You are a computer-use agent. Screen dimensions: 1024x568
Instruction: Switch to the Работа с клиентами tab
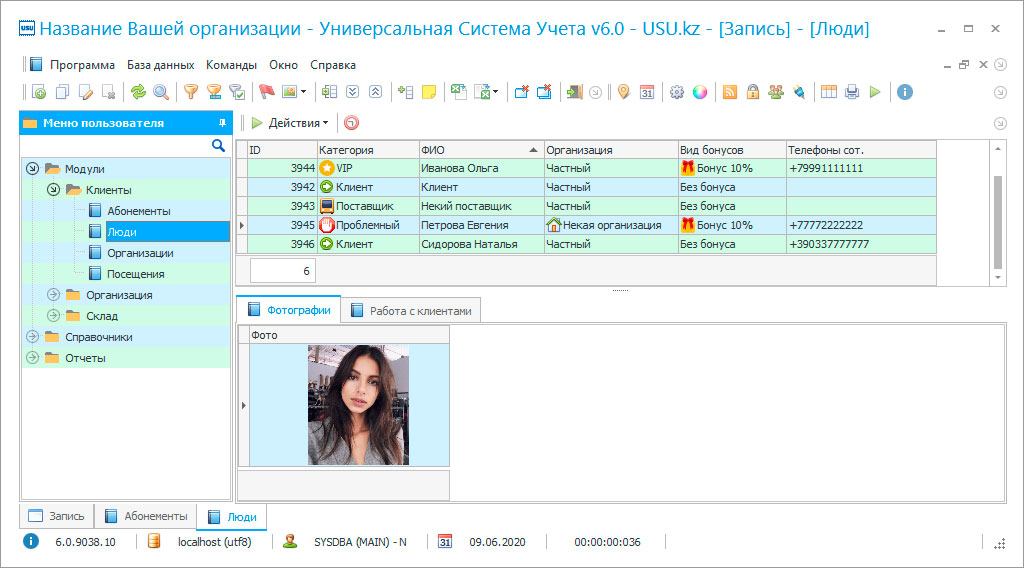410,311
